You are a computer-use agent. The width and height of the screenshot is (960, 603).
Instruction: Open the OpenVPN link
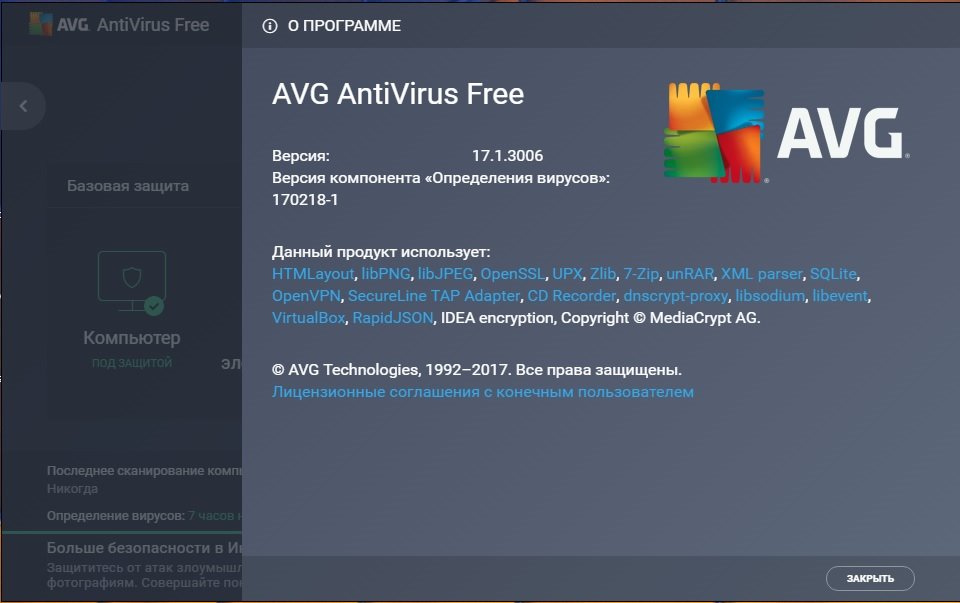(x=306, y=296)
